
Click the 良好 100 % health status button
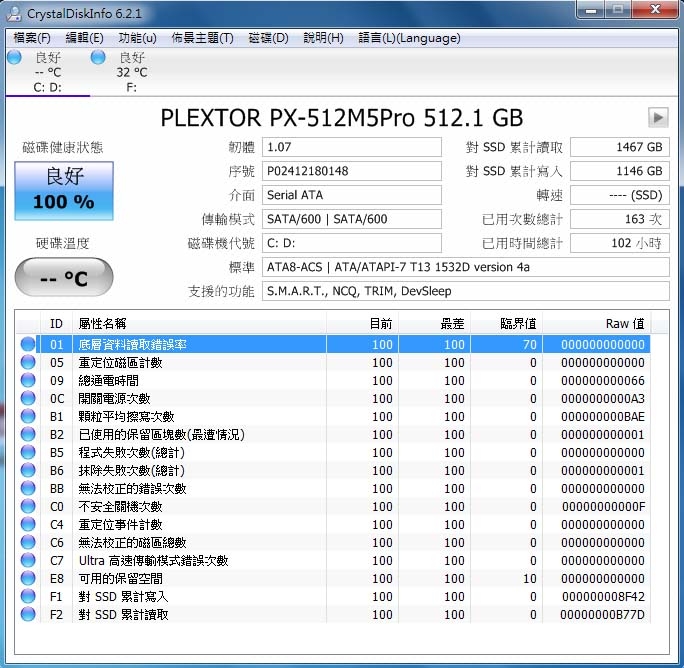[x=64, y=191]
